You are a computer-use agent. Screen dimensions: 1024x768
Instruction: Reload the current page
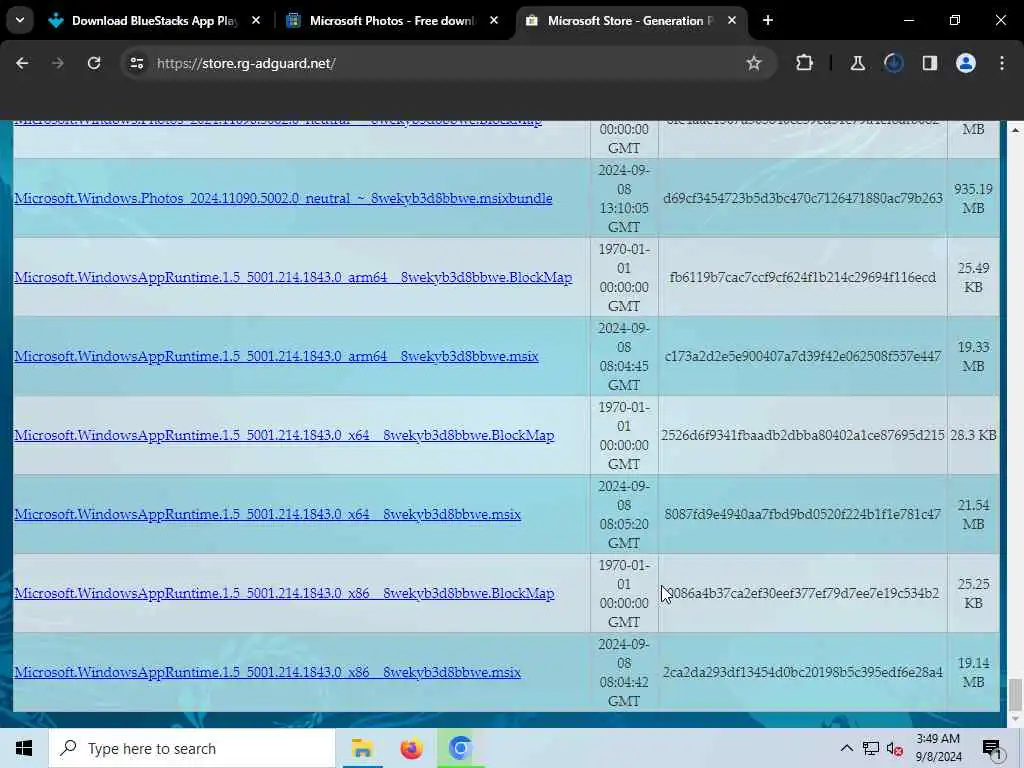(94, 63)
